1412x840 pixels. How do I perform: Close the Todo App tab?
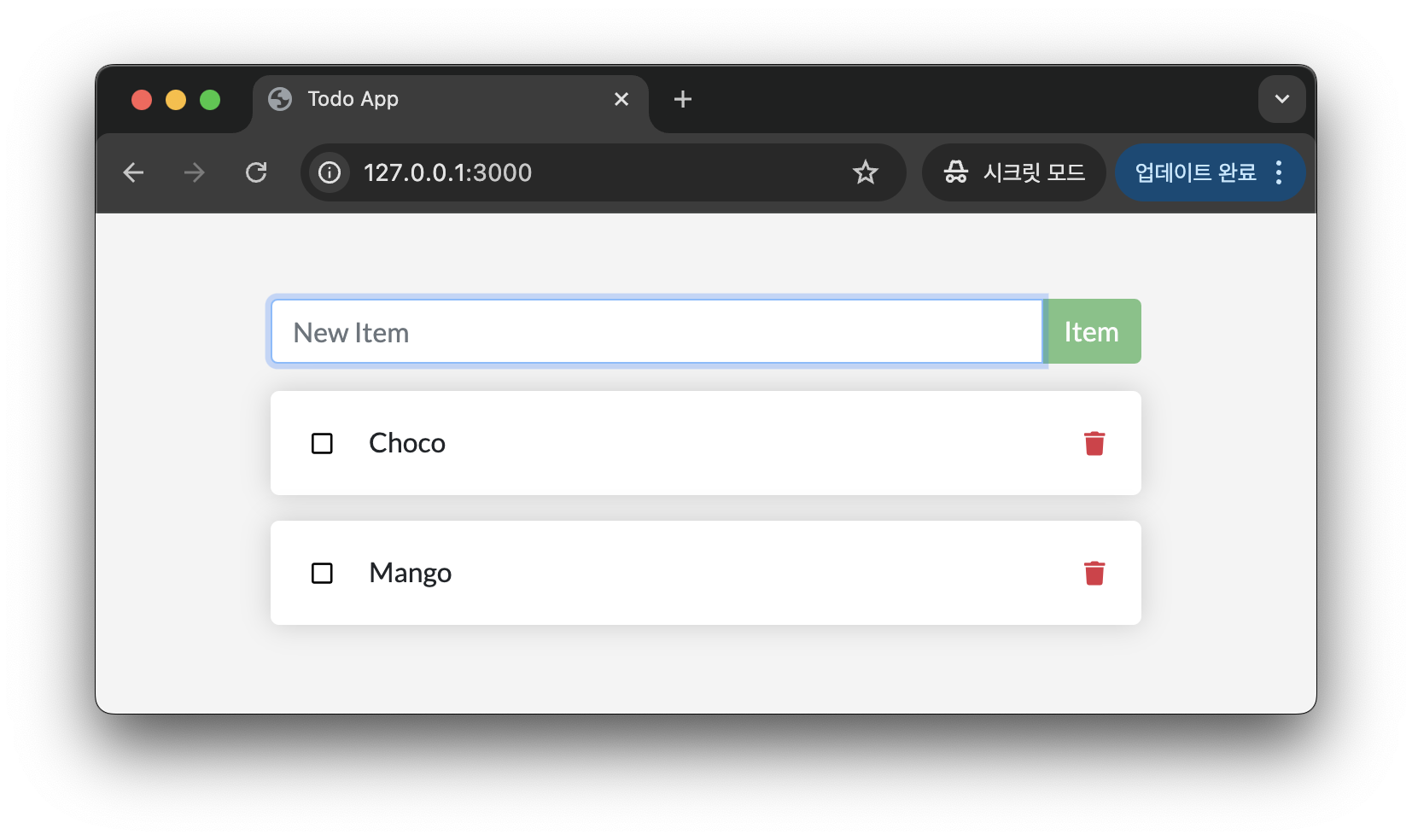[x=621, y=99]
